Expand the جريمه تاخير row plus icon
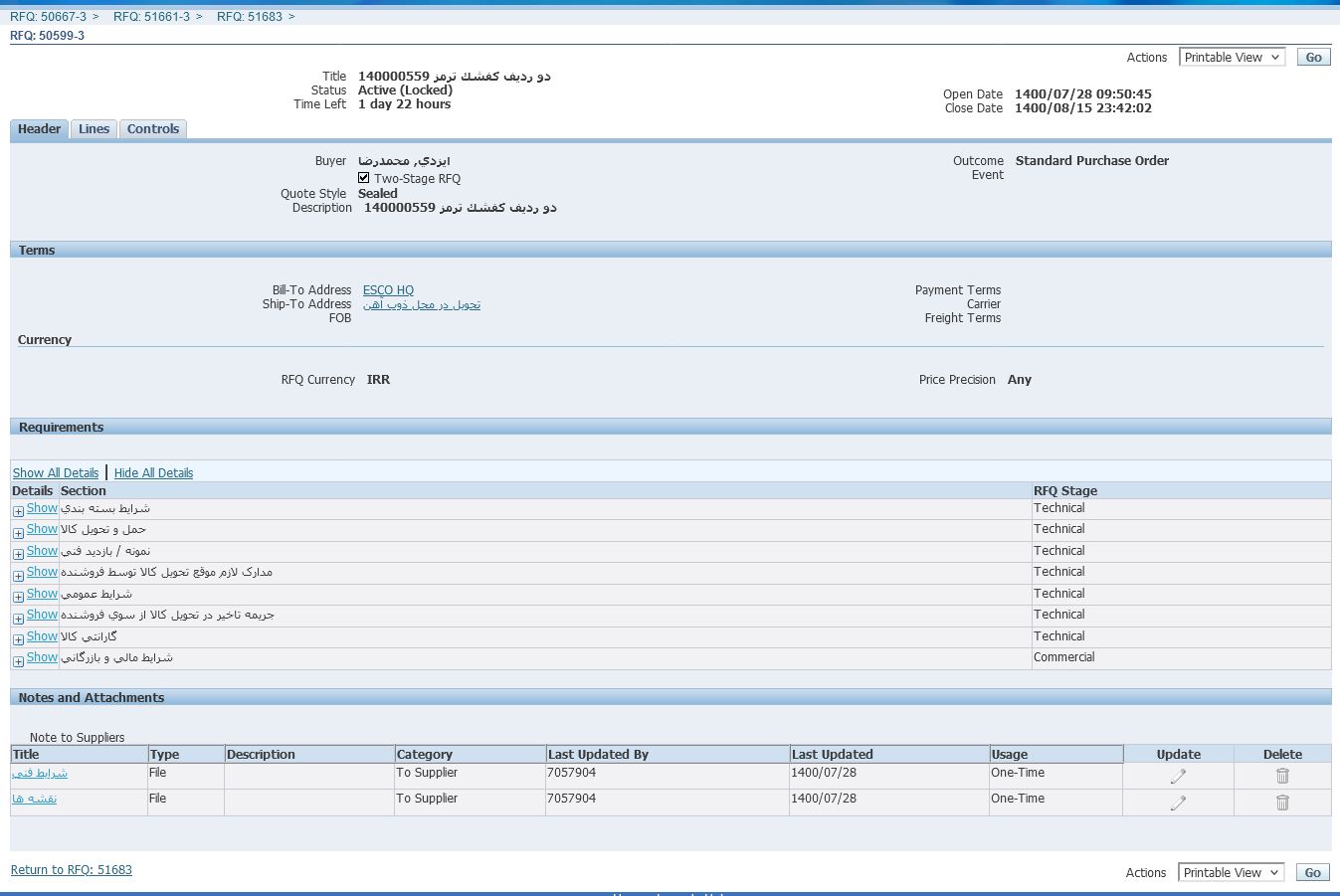This screenshot has width=1340, height=896. tap(18, 619)
